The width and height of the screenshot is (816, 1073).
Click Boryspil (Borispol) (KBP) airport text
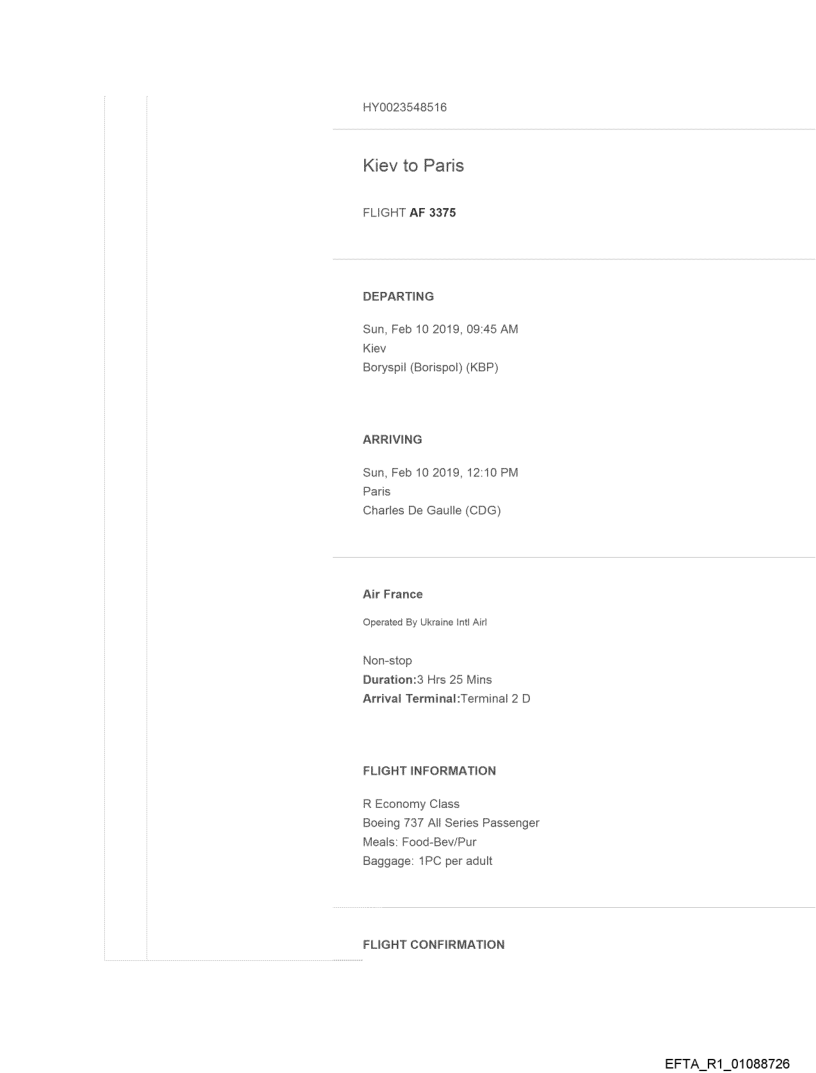(x=430, y=366)
